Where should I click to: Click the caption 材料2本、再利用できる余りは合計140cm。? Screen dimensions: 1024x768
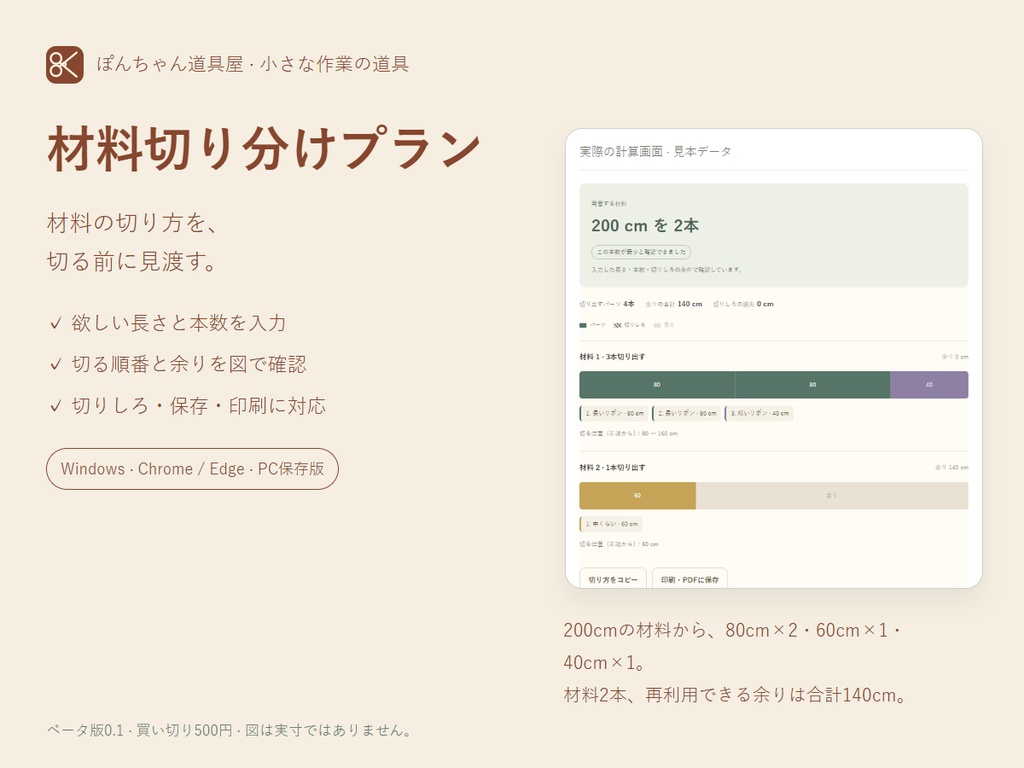[x=736, y=695]
